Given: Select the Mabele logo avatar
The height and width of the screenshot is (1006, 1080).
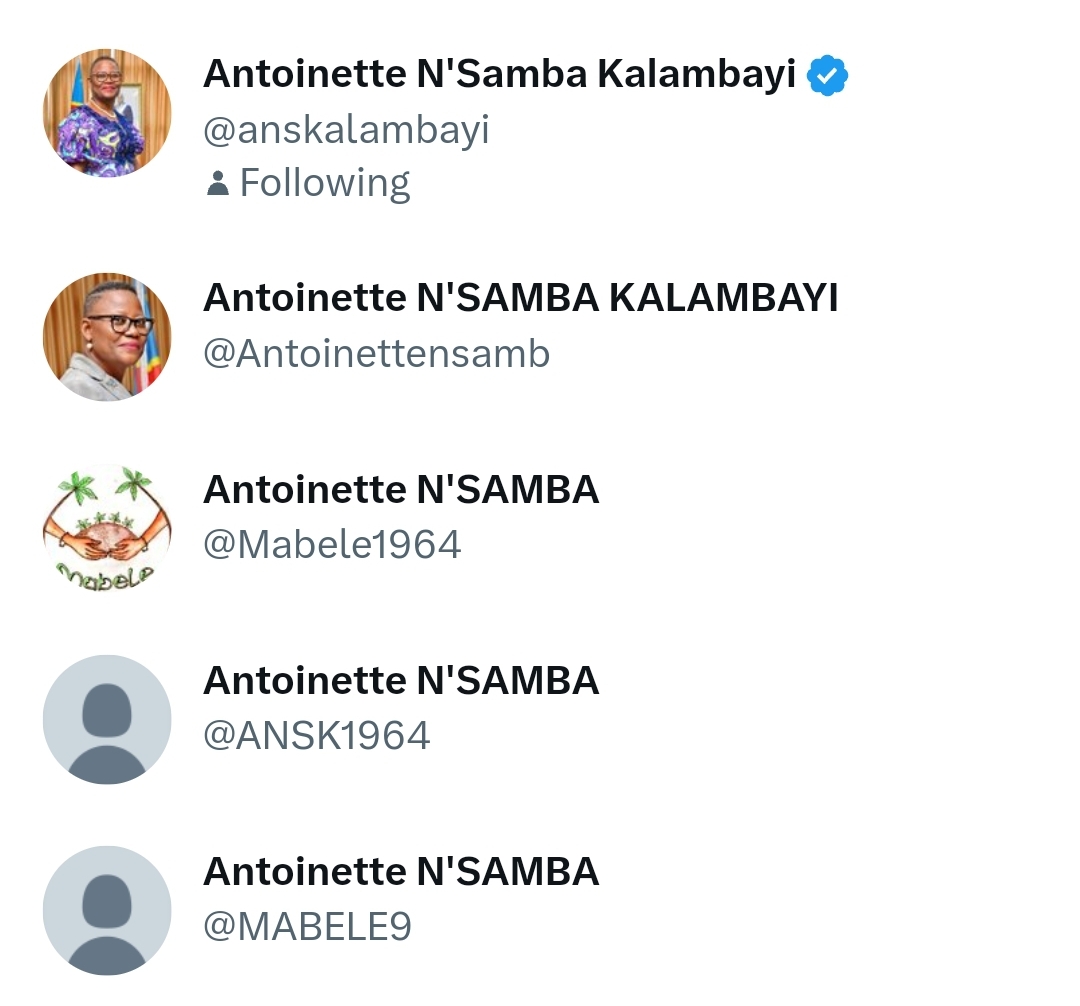Looking at the screenshot, I should (x=107, y=528).
